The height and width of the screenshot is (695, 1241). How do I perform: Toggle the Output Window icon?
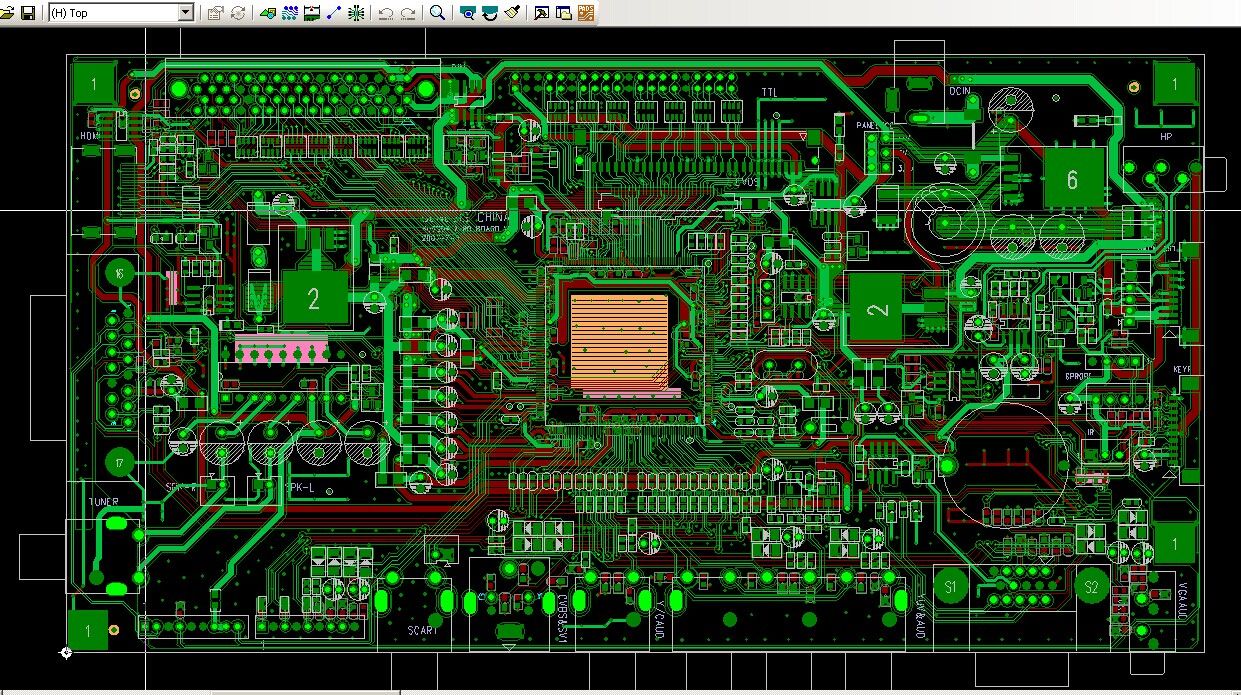pos(541,13)
